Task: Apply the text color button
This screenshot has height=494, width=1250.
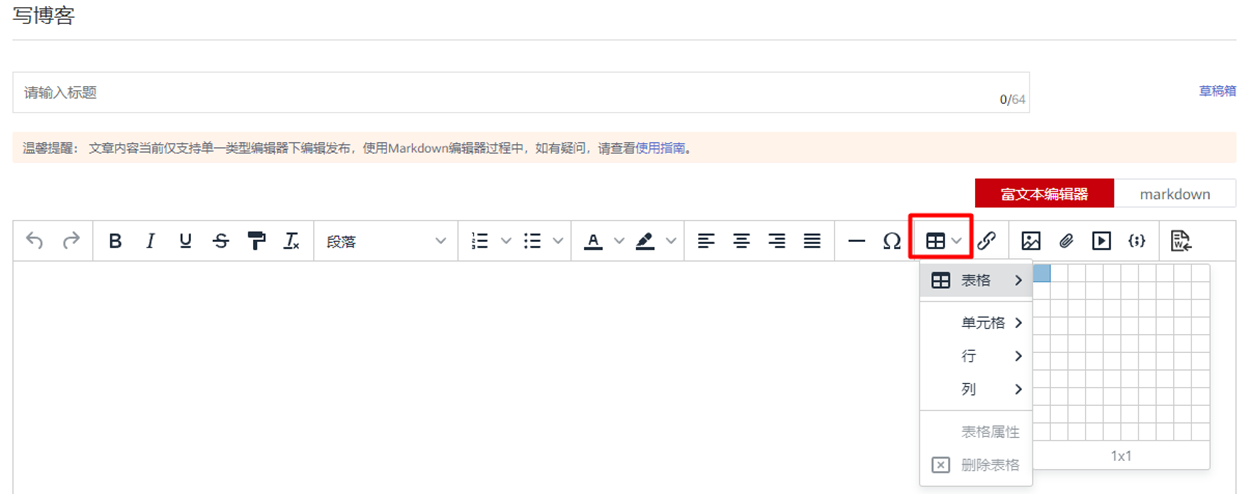Action: [593, 241]
